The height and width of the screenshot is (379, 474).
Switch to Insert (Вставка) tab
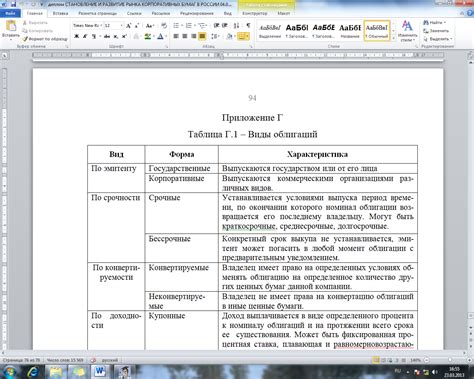click(60, 13)
